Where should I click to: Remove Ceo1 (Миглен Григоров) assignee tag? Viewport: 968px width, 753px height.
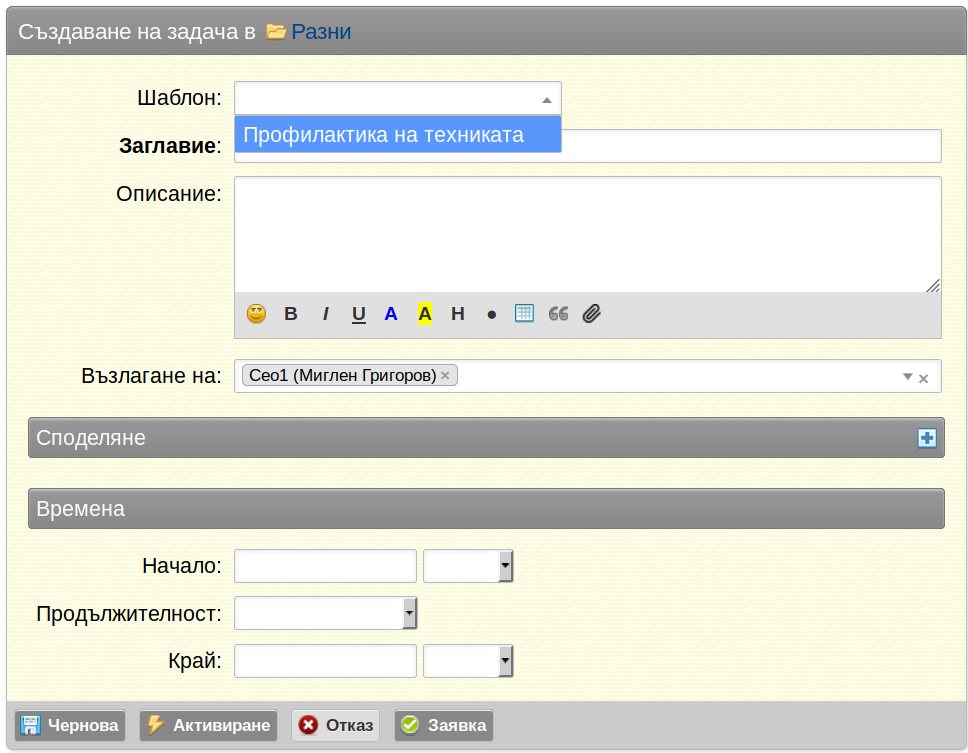444,375
